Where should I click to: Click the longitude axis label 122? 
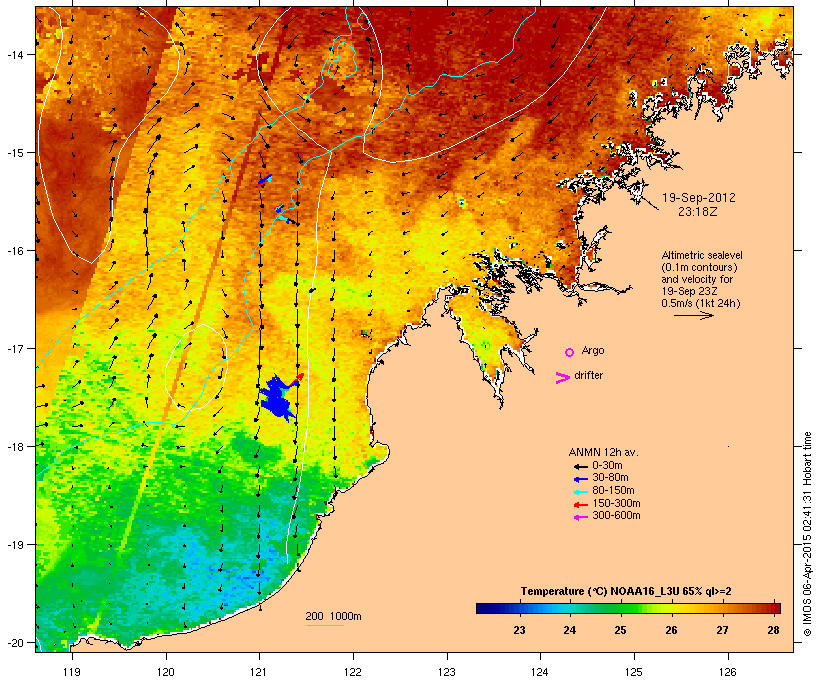tap(353, 672)
